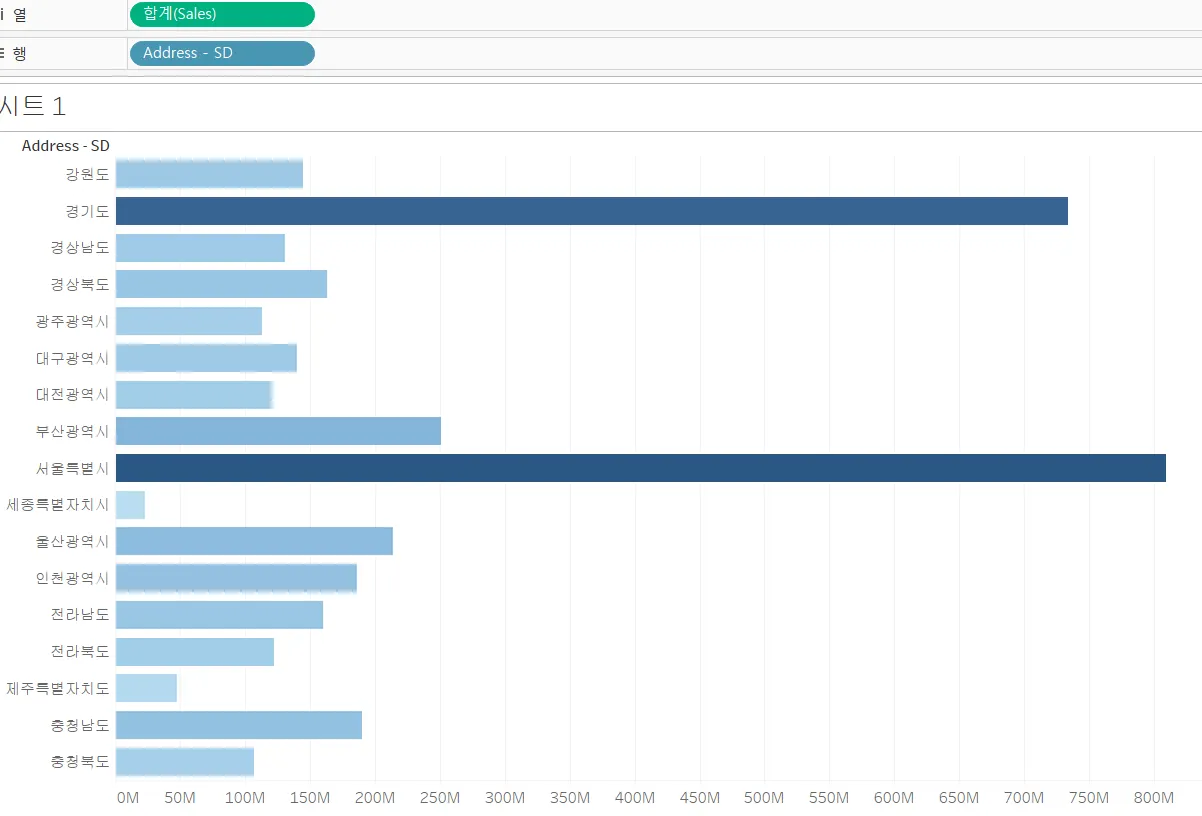Screen dimensions: 1202x816
Task: Click the 제주특별자치도 sales bar
Action: [x=146, y=688]
